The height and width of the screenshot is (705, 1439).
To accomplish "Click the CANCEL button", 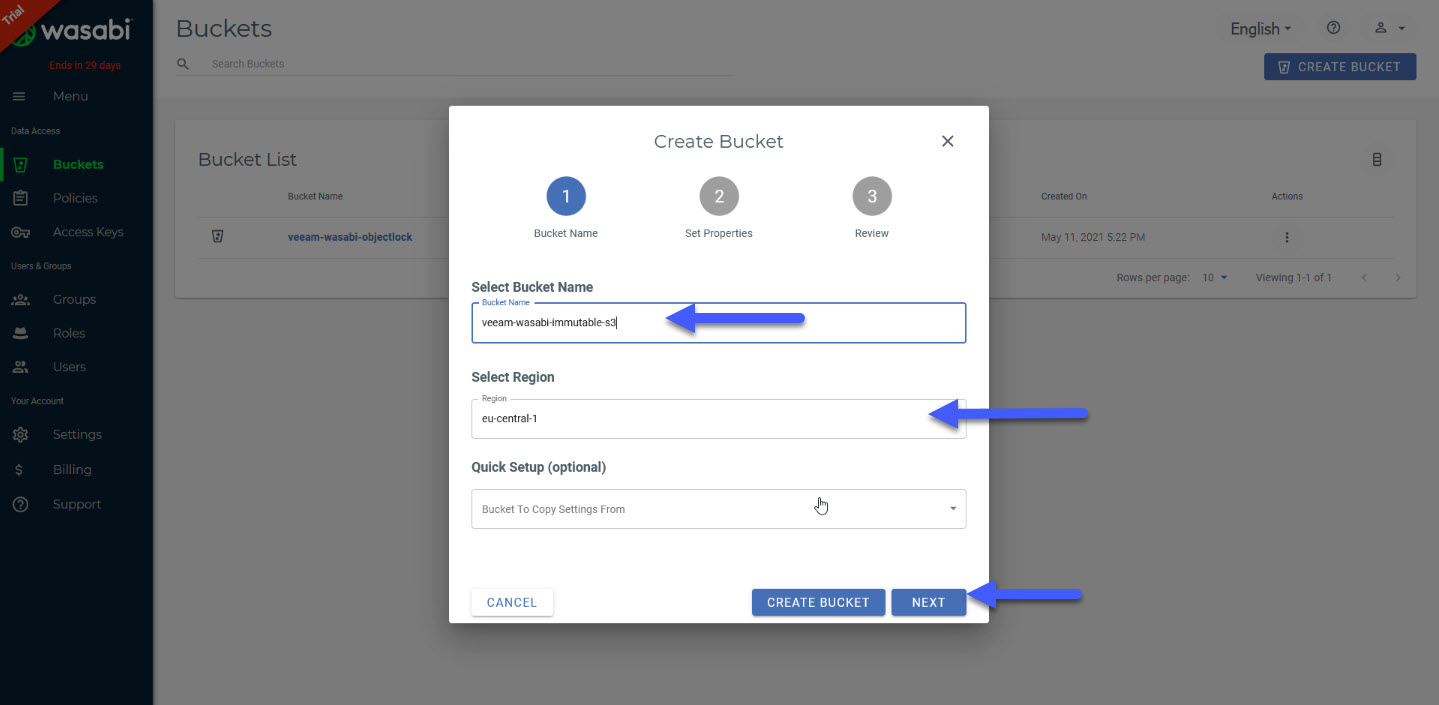I will click(x=512, y=602).
